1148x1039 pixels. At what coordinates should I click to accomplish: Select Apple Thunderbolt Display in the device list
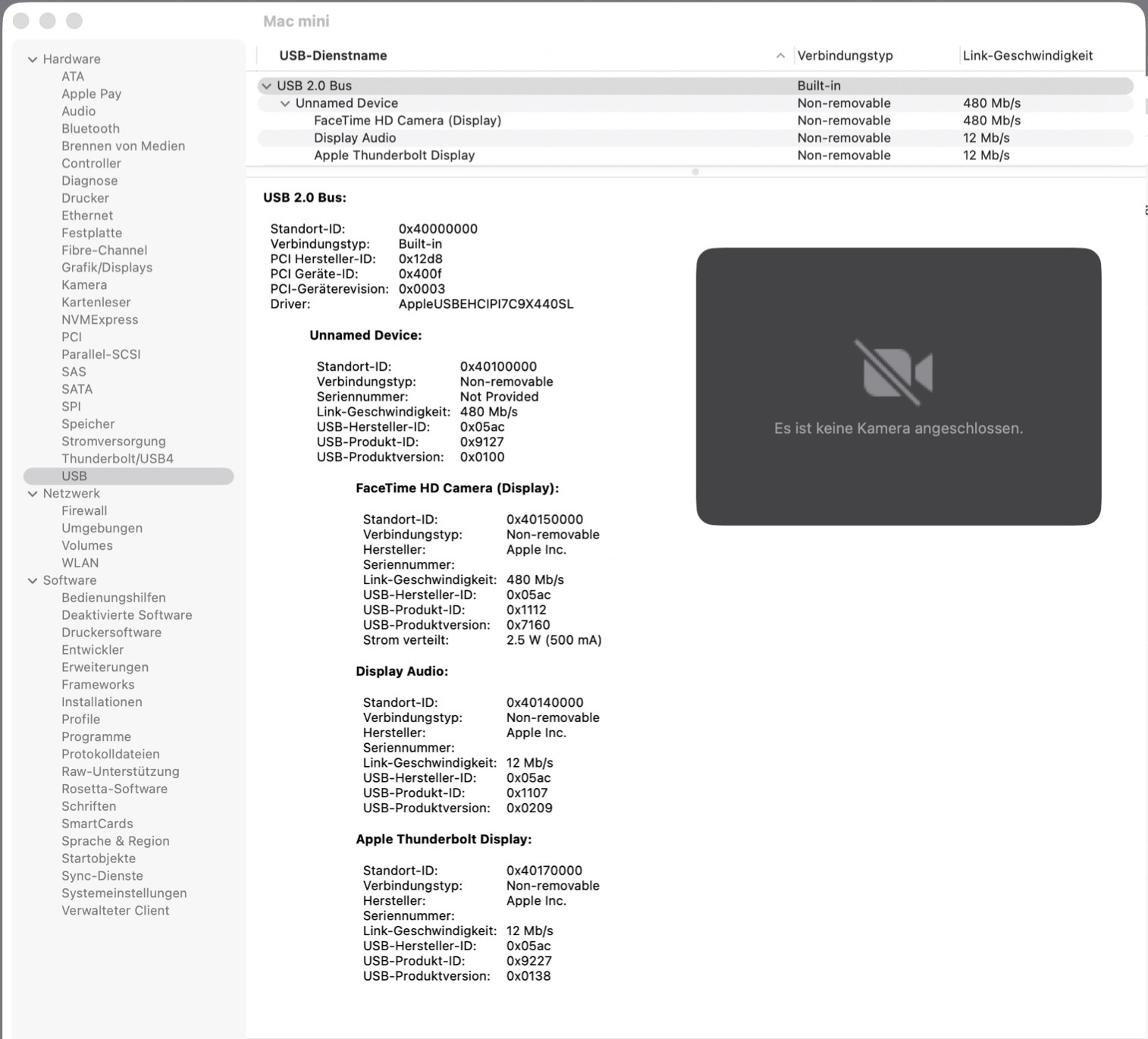coord(394,155)
